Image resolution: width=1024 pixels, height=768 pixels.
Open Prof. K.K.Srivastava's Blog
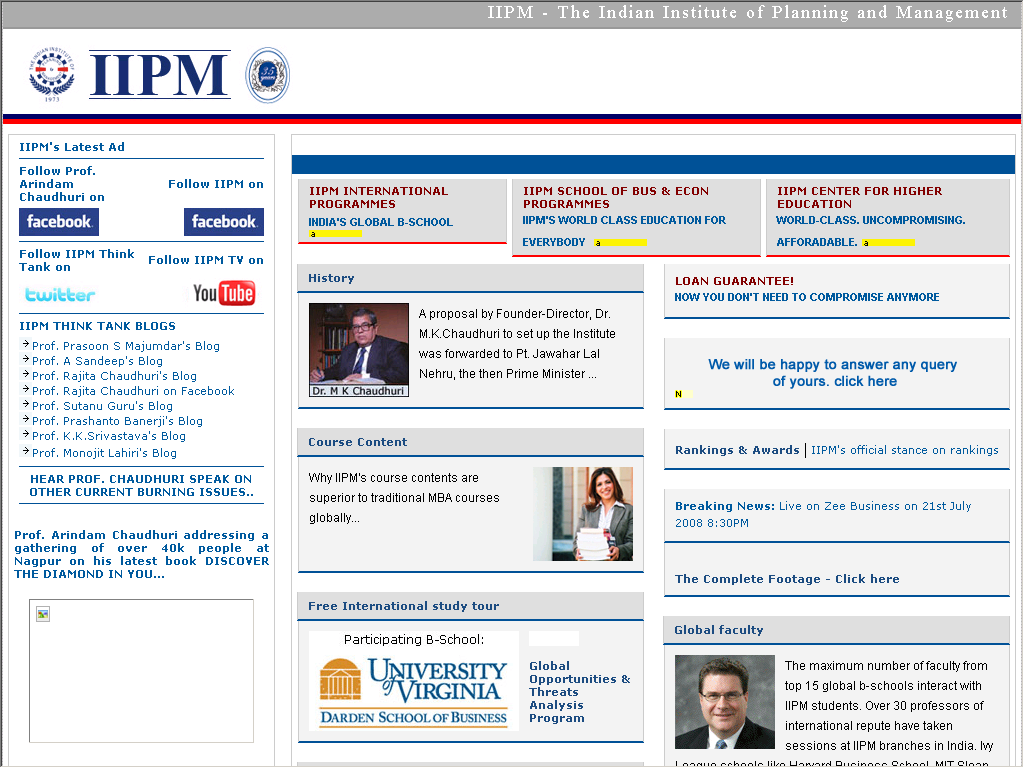109,436
